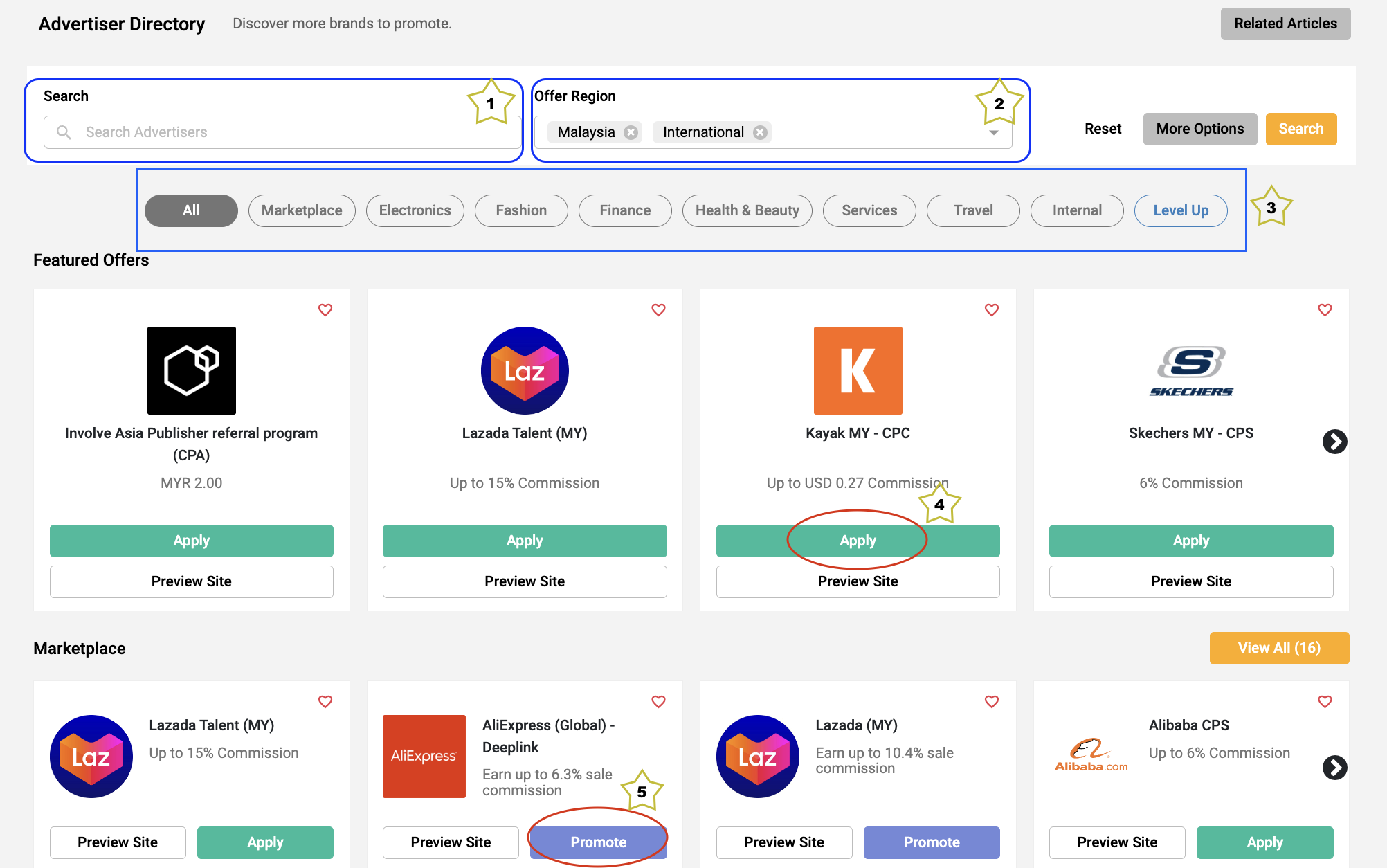Viewport: 1387px width, 868px height.
Task: Filter by Finance category
Action: [625, 210]
